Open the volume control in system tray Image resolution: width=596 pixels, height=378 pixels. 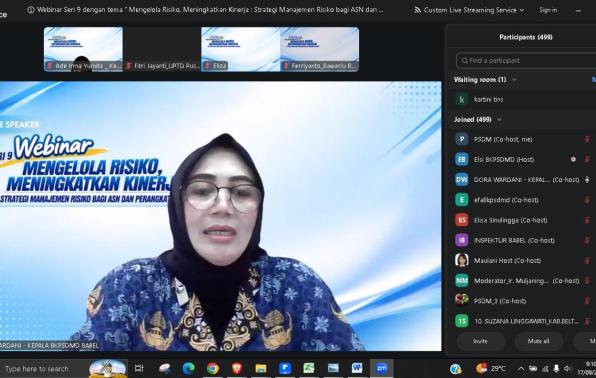click(567, 368)
